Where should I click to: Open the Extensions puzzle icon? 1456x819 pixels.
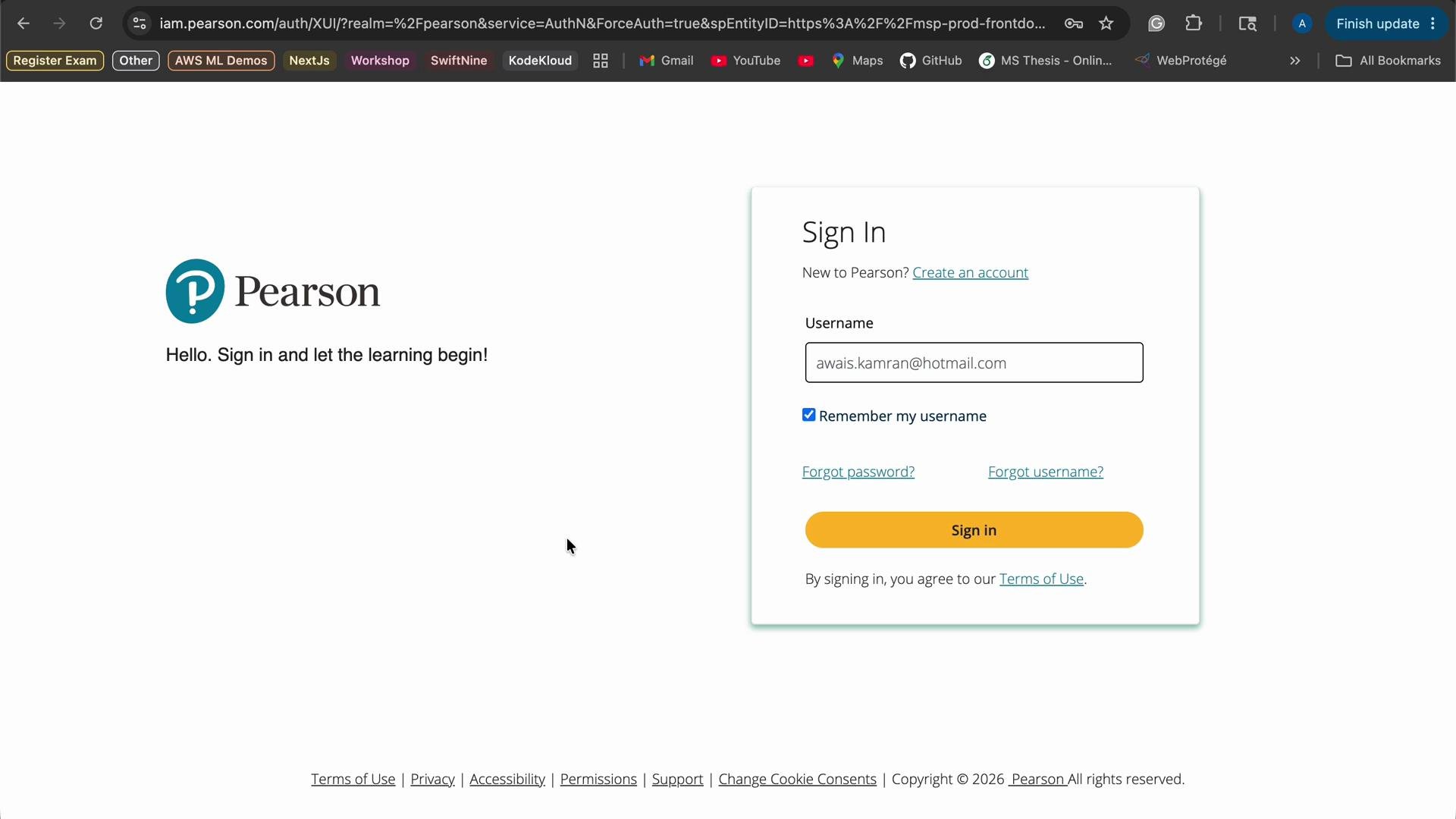1194,24
